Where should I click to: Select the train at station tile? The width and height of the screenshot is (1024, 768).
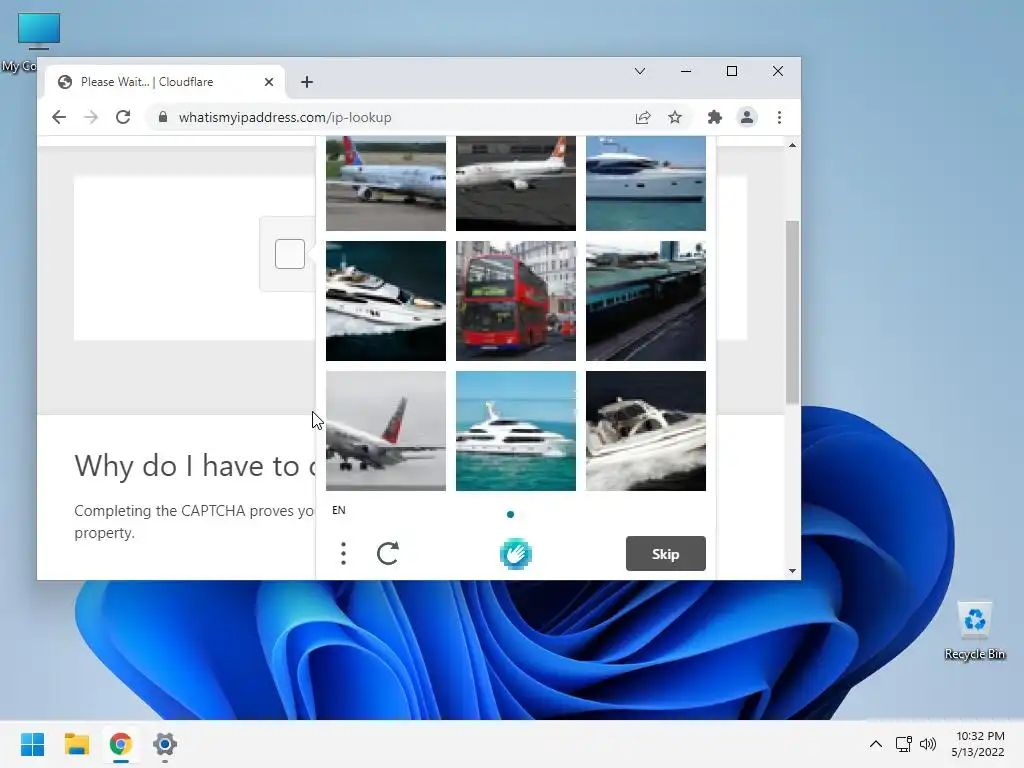[x=646, y=301]
